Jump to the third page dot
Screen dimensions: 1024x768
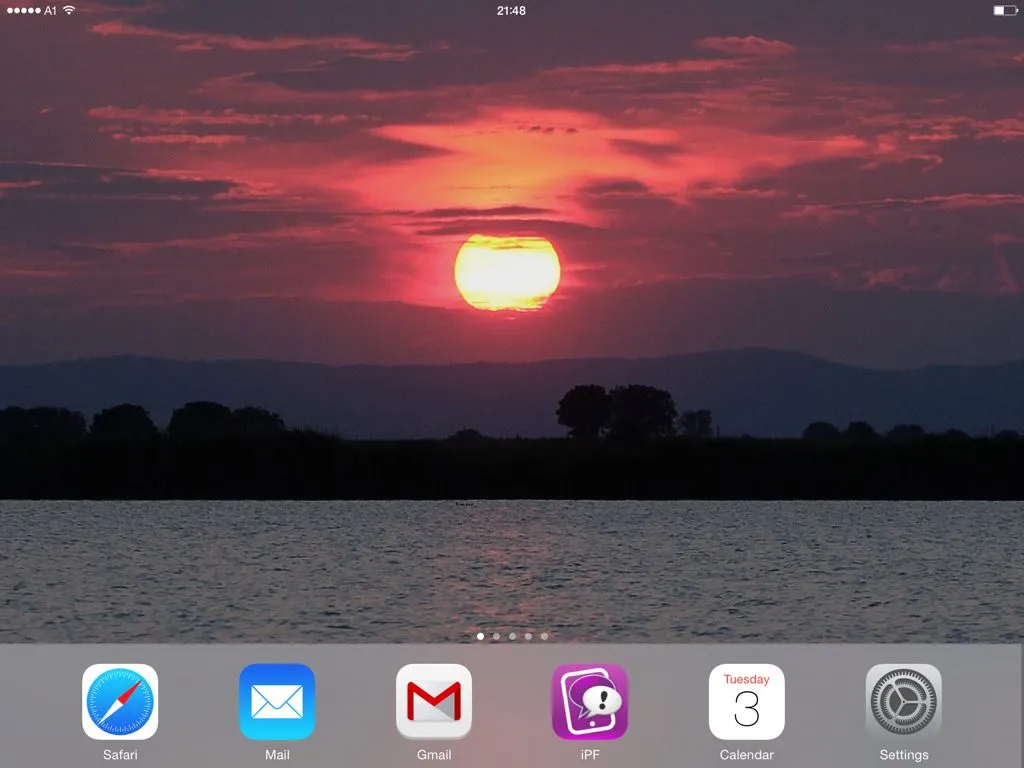[512, 636]
